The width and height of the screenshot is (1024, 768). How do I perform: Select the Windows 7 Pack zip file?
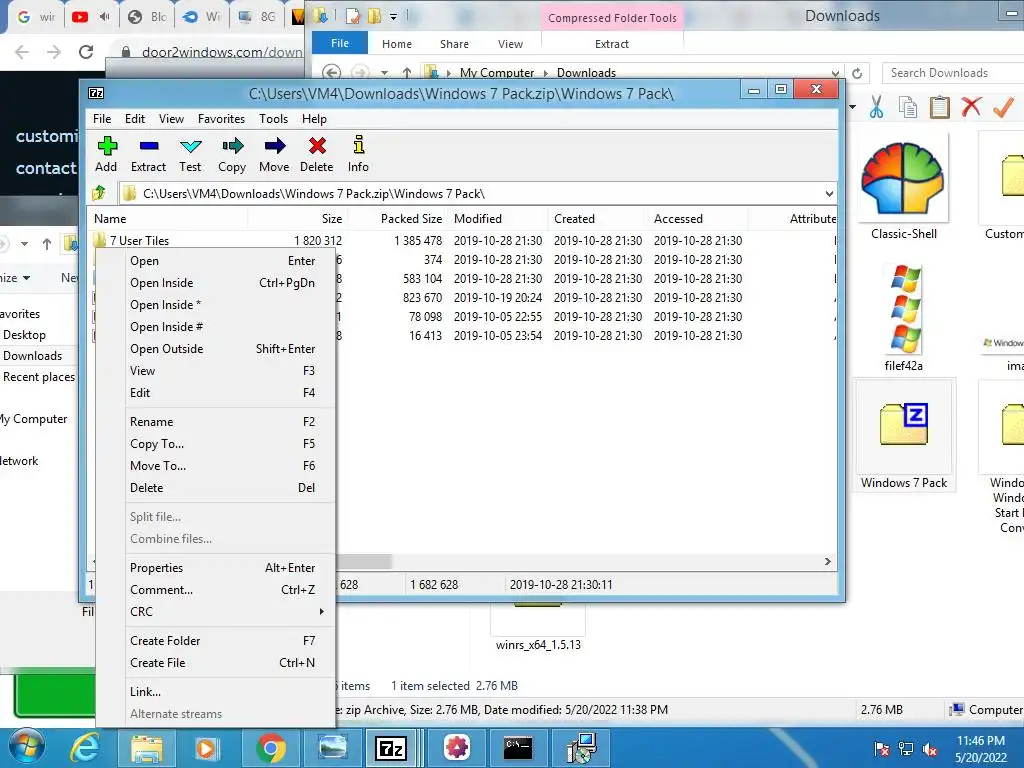[904, 436]
